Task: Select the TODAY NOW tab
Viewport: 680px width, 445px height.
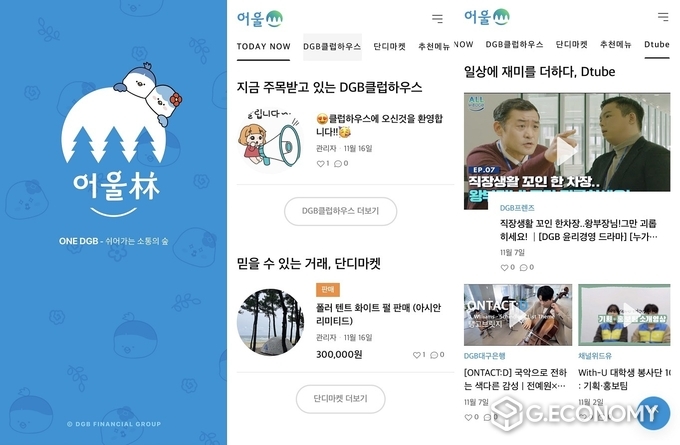Action: [263, 46]
